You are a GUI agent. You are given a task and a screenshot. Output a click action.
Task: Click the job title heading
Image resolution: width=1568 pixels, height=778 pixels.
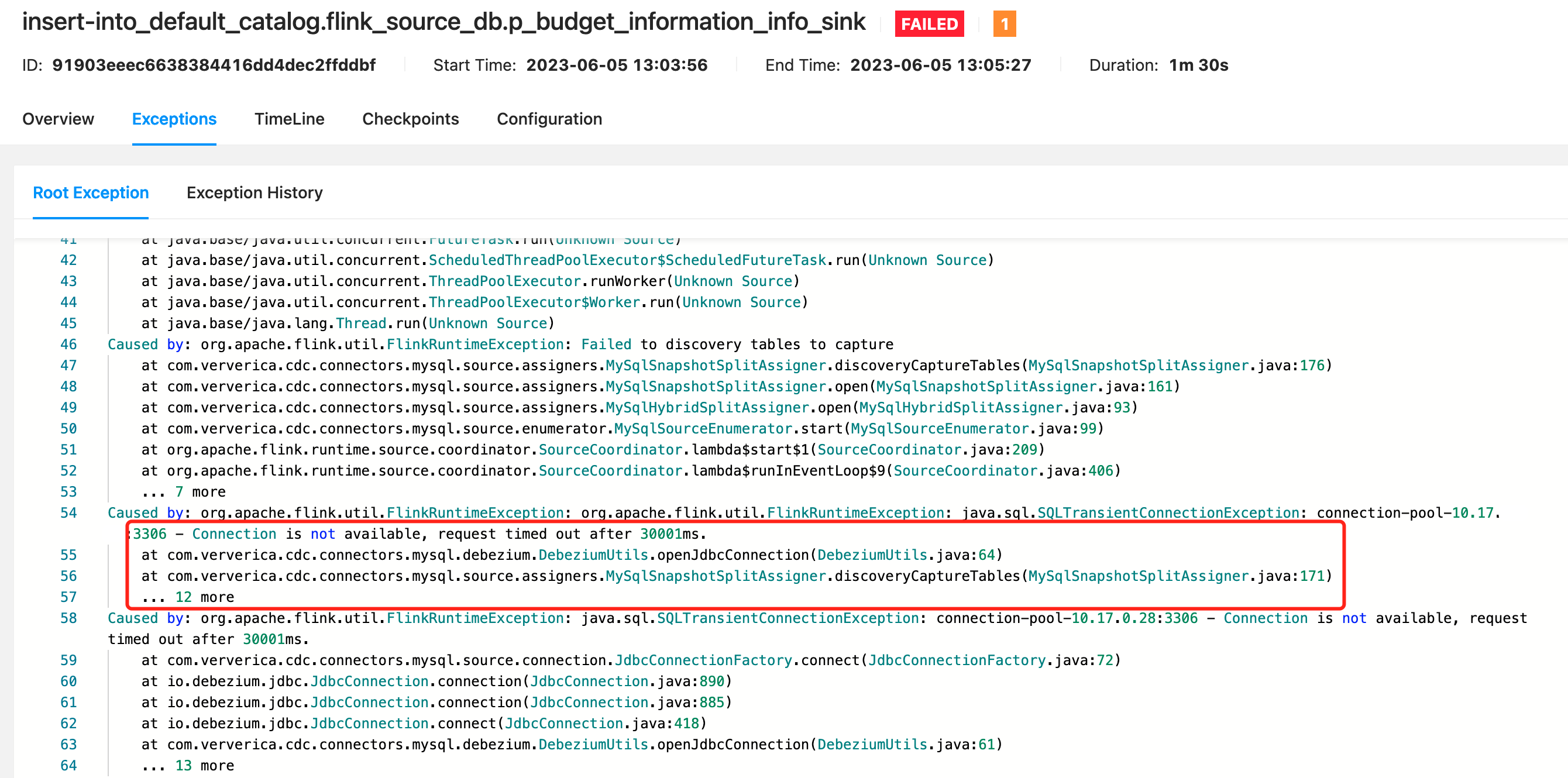coord(443,22)
